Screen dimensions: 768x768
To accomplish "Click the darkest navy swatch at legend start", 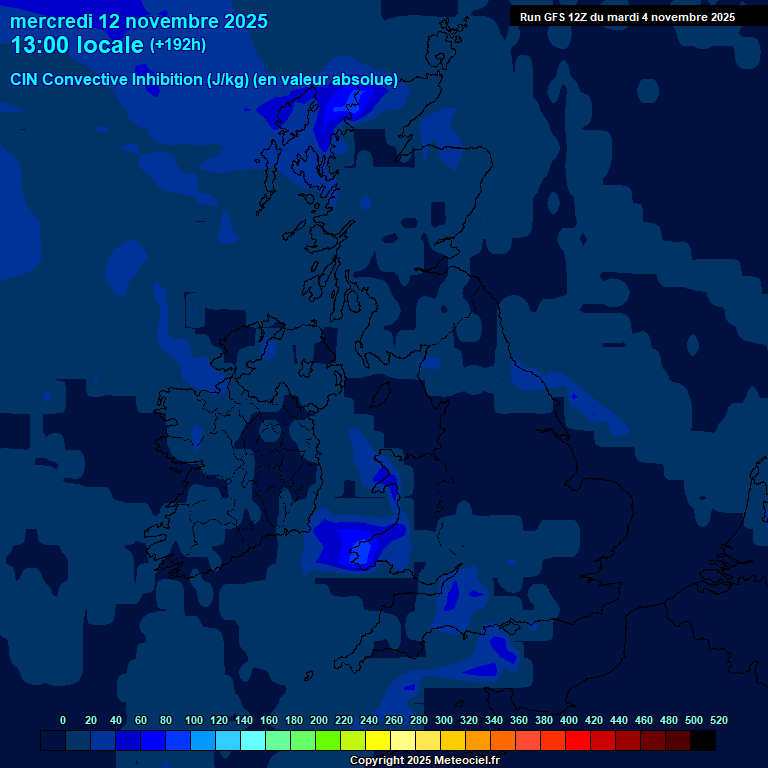I will tap(53, 741).
